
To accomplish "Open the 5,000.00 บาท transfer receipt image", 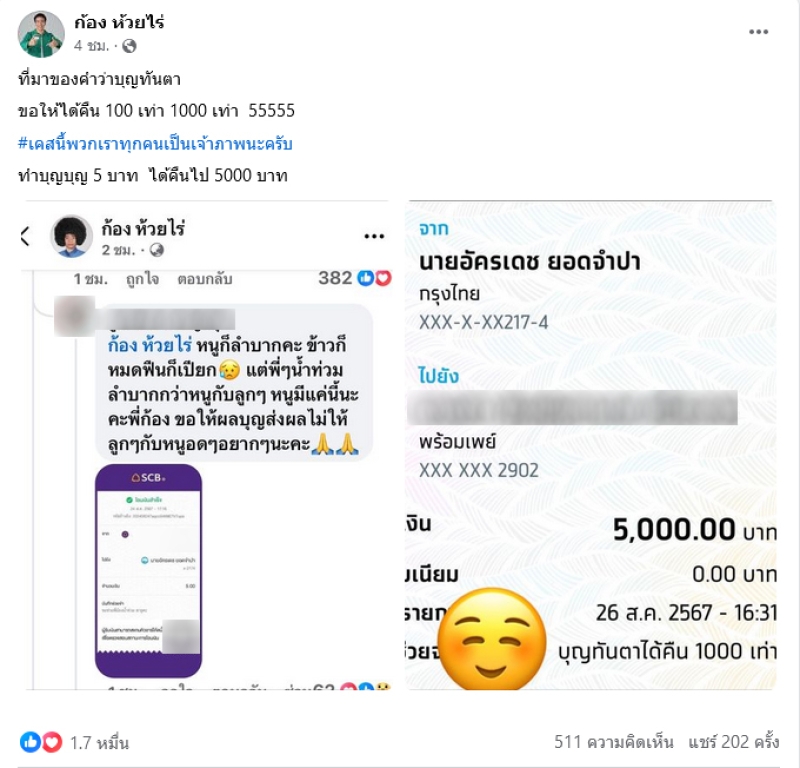I will pyautogui.click(x=591, y=445).
